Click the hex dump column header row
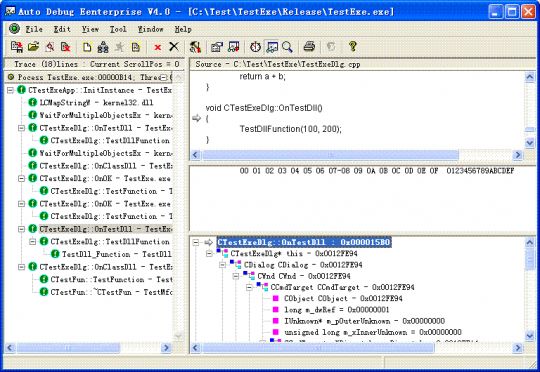The height and width of the screenshot is (372, 540). coord(377,171)
